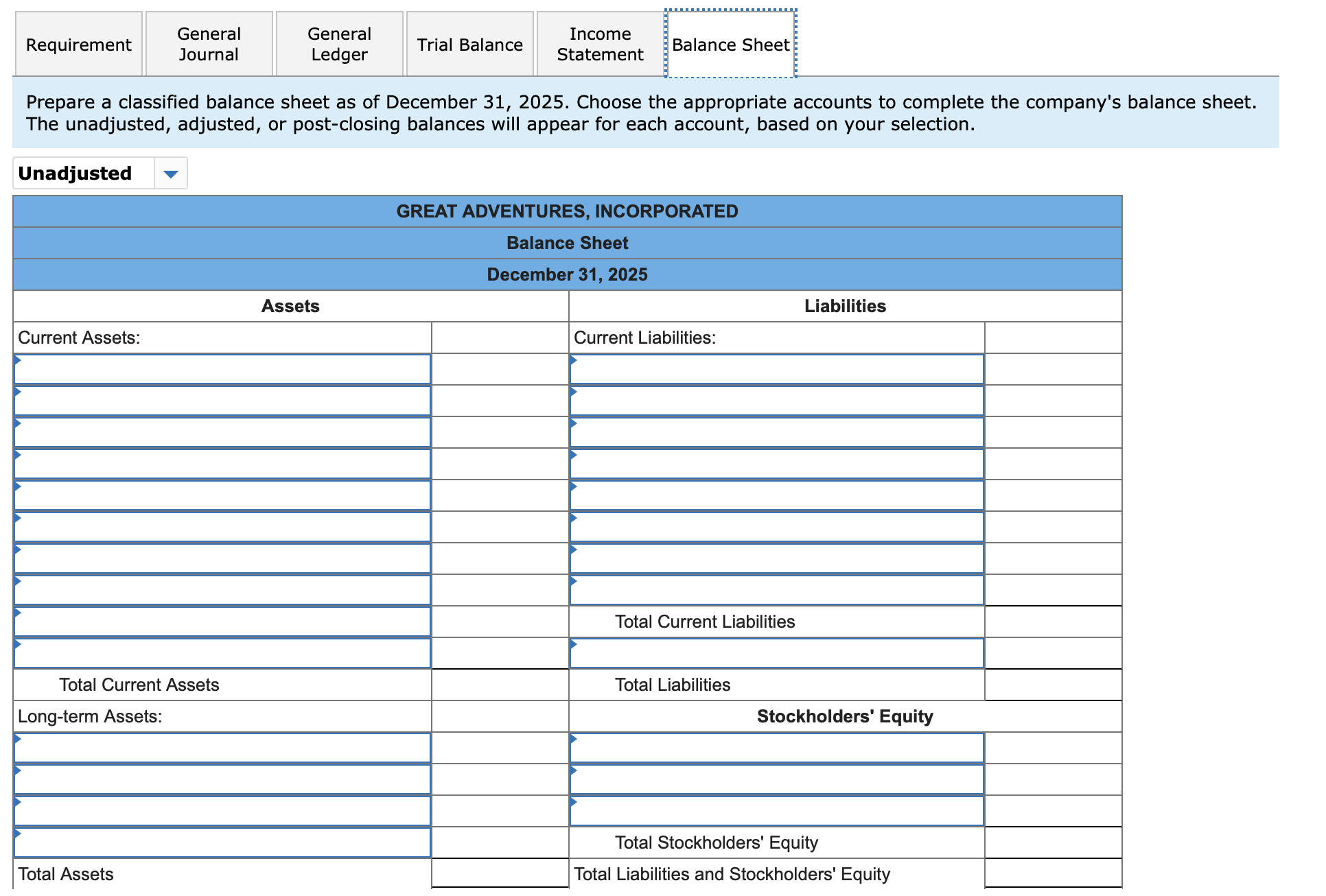The height and width of the screenshot is (896, 1326).
Task: Open last current assets account dropdown
Action: (x=222, y=654)
